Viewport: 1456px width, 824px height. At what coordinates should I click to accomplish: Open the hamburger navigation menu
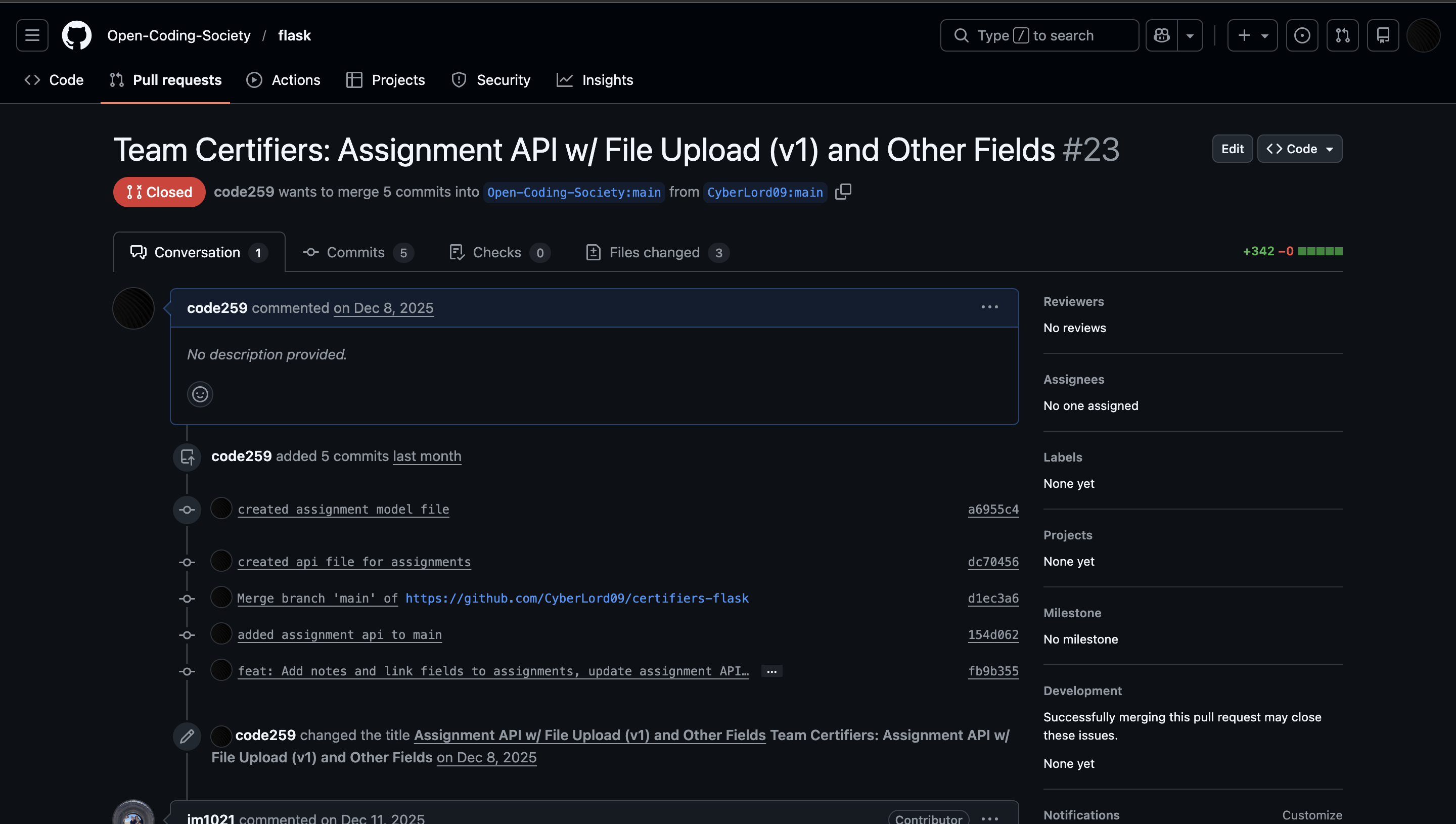32,35
